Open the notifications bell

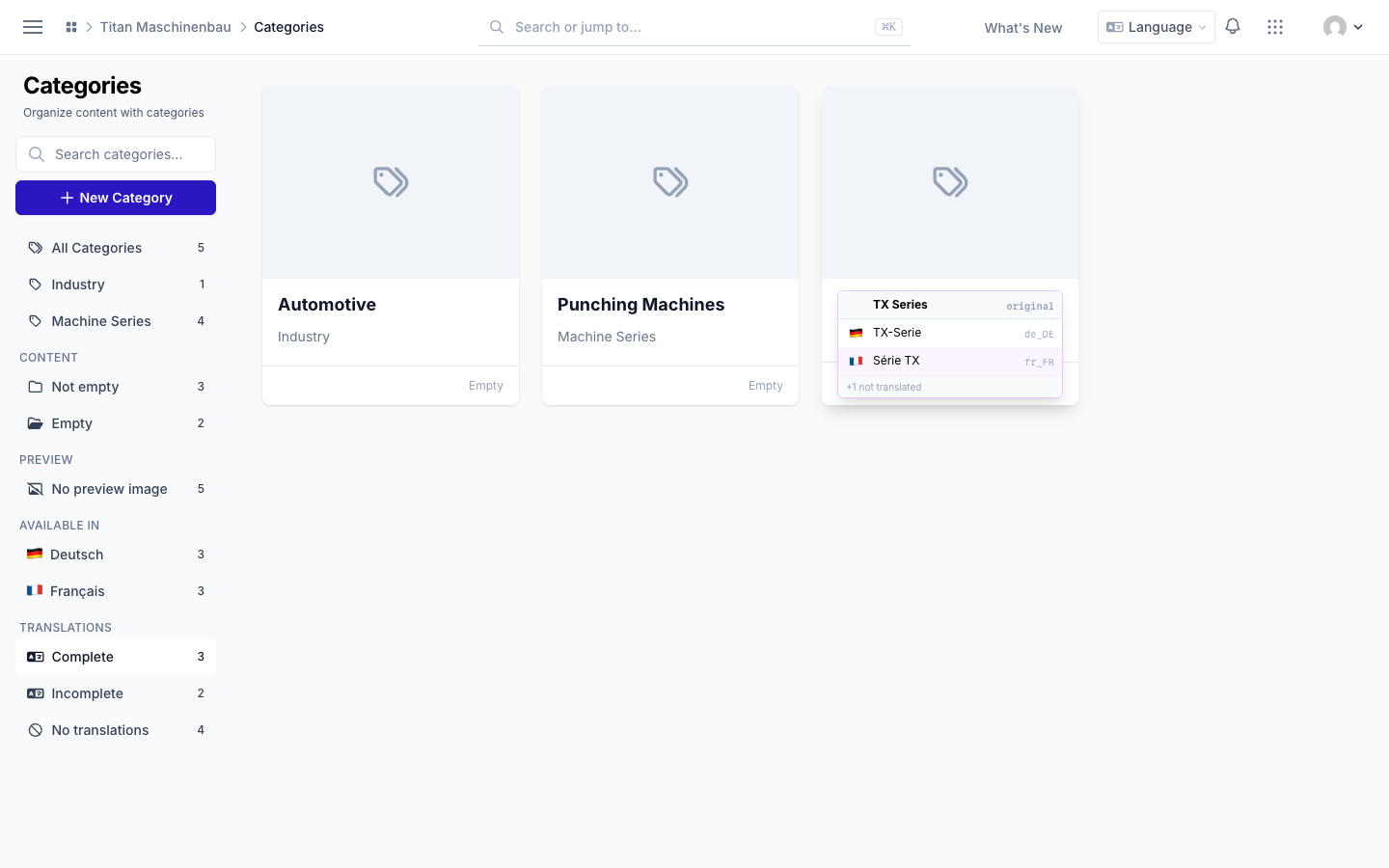tap(1233, 27)
